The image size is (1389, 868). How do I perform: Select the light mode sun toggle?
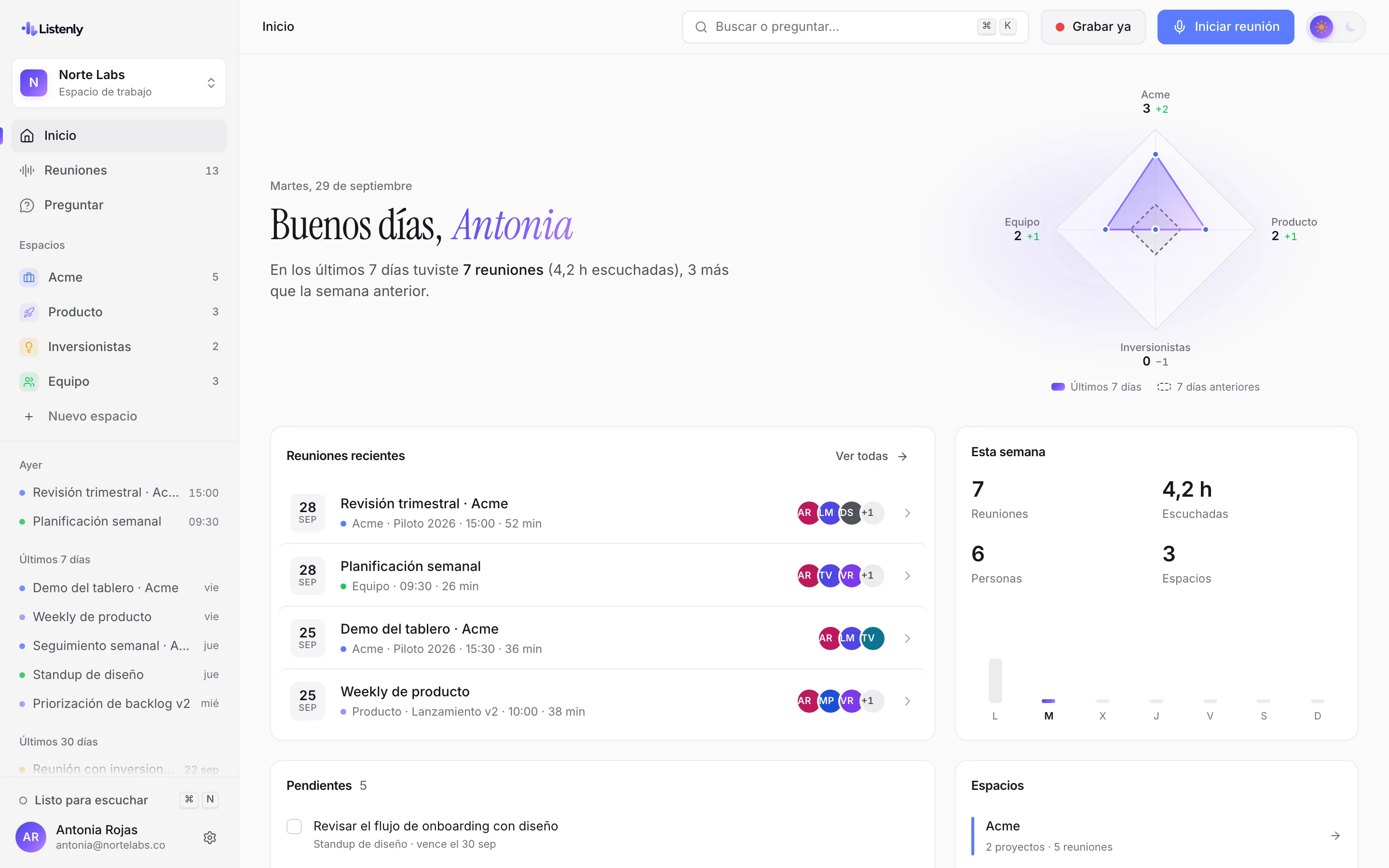[x=1321, y=27]
